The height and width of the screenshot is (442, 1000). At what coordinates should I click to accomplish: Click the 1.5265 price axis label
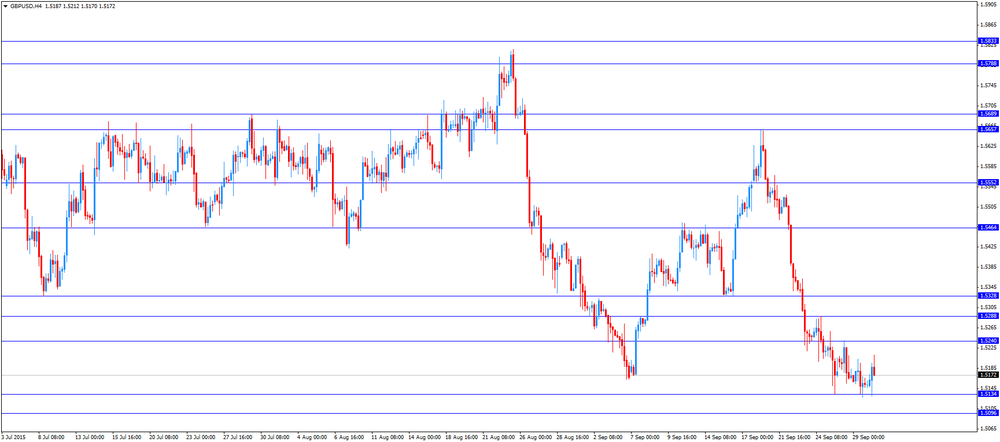[x=989, y=327]
